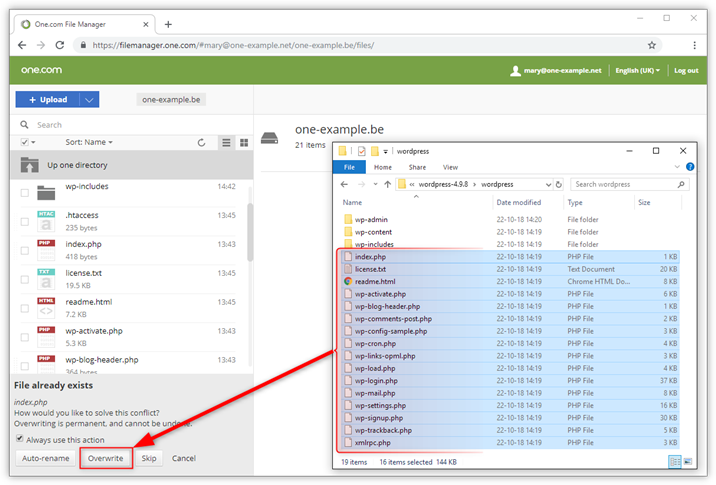Expand the Explorer address bar history dropdown

(x=548, y=185)
